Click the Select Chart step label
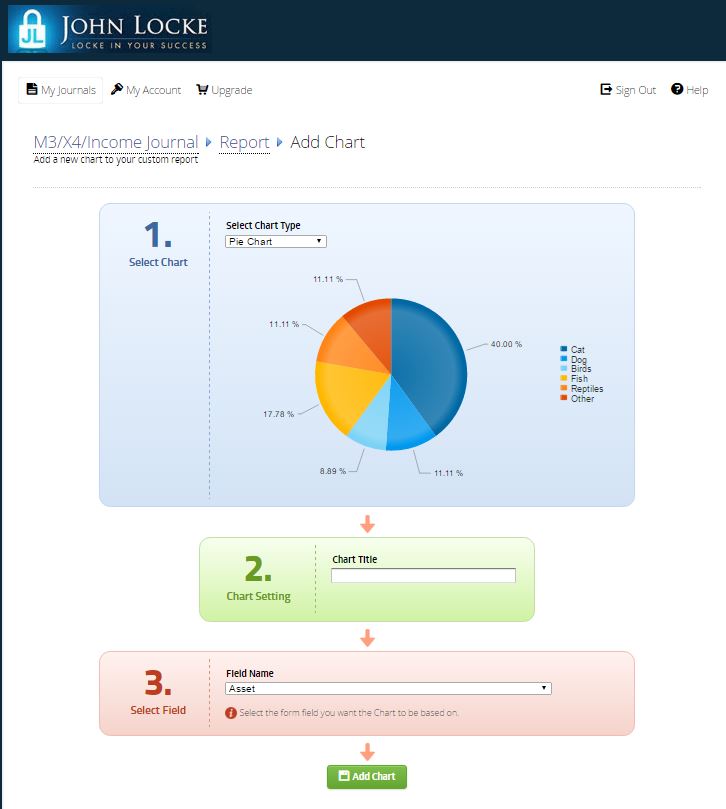726x809 pixels. pyautogui.click(x=158, y=262)
